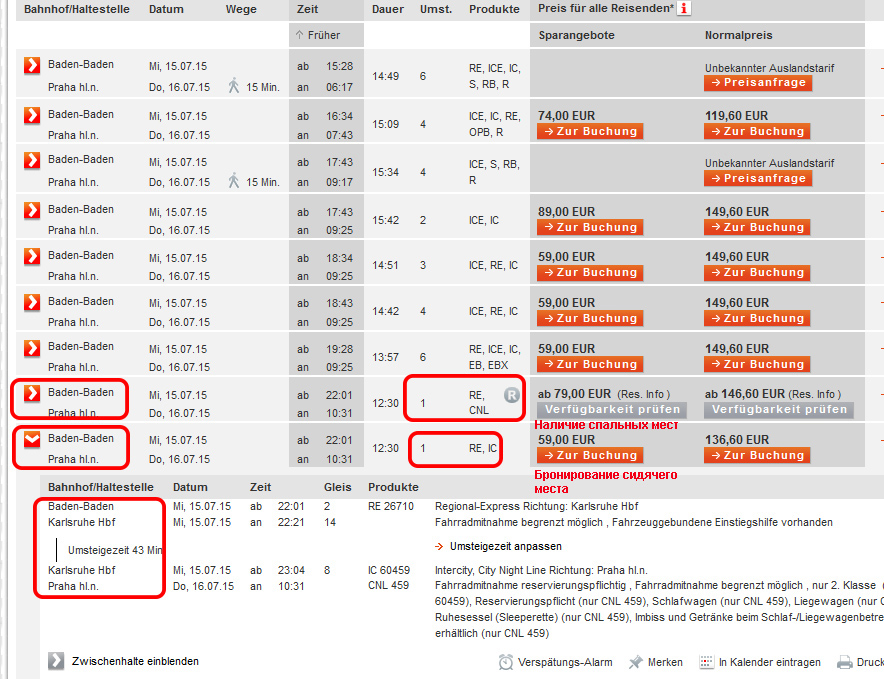Click the Merken link

(x=665, y=662)
